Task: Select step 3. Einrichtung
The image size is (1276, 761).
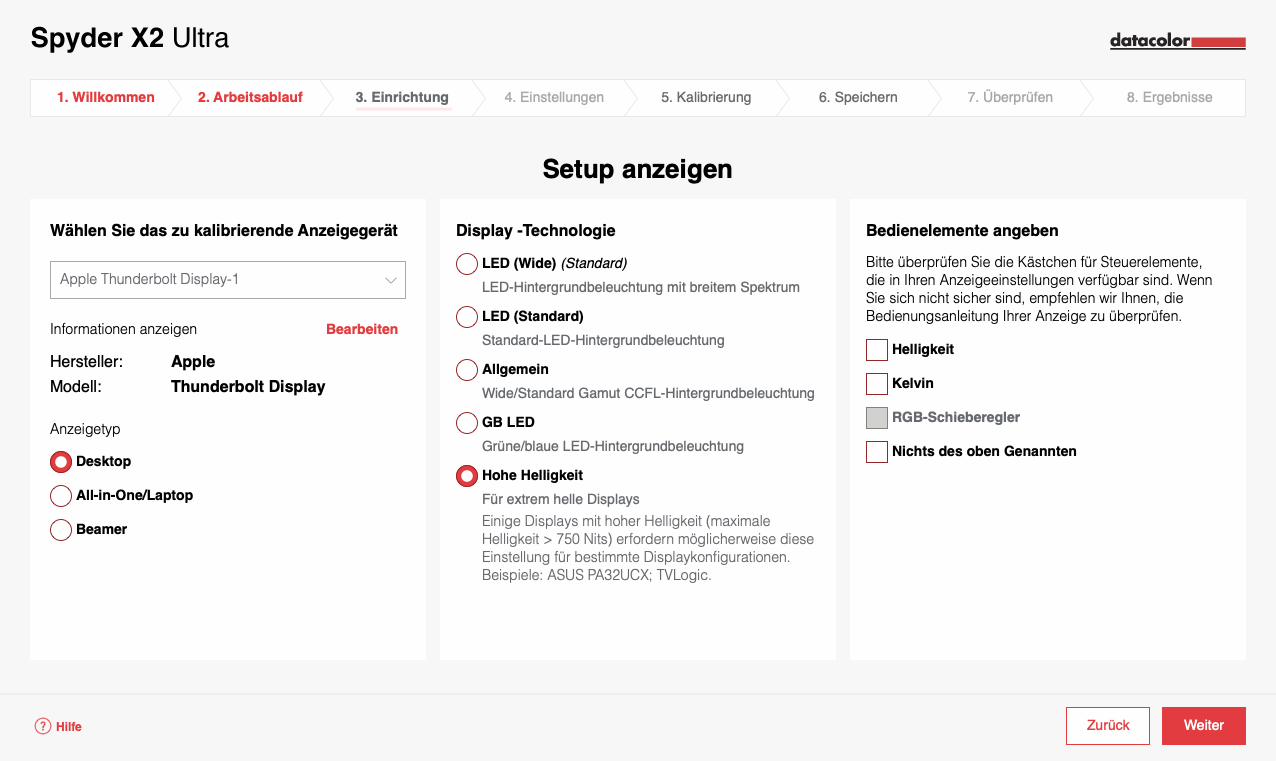Action: point(402,98)
